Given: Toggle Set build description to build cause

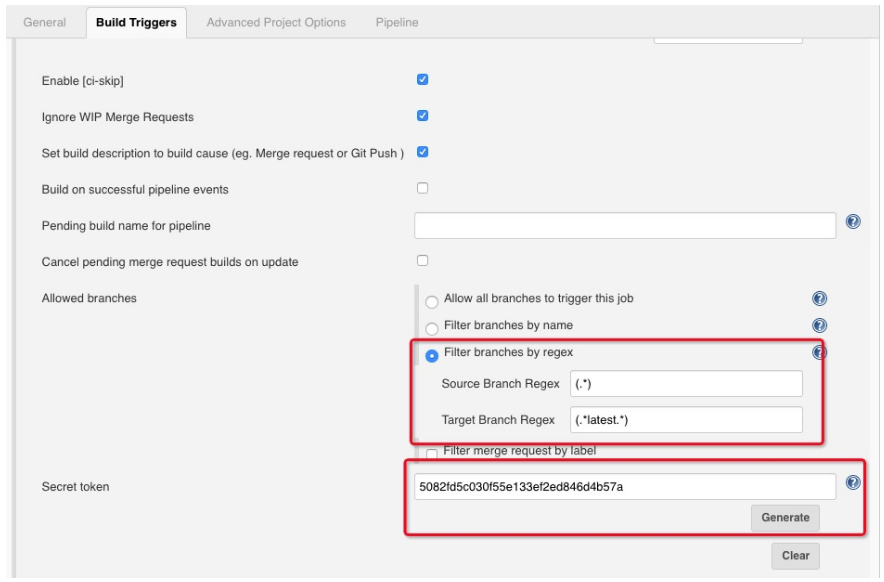Looking at the screenshot, I should pos(422,152).
